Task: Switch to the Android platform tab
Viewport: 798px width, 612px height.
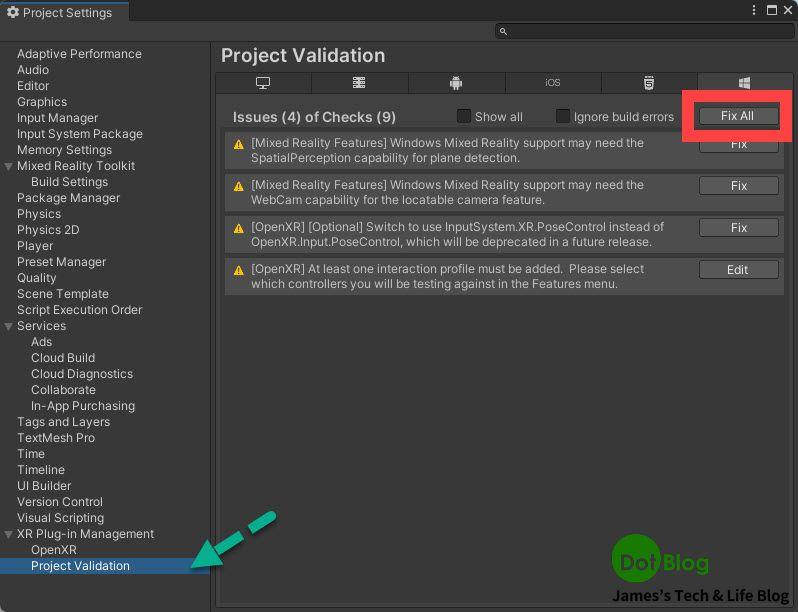Action: [x=456, y=83]
